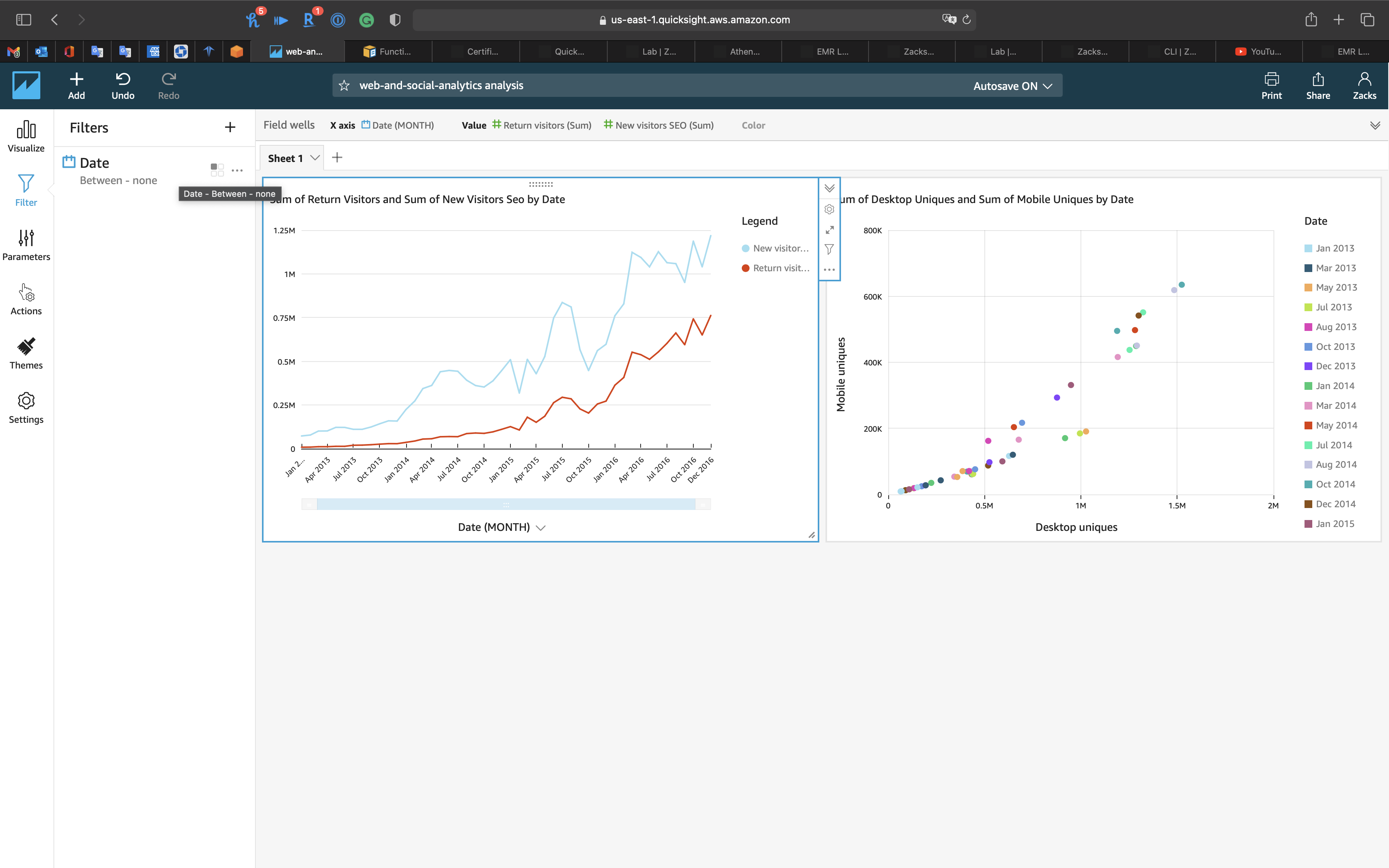Maximize the line chart visual
Viewport: 1389px width, 868px height.
829,230
